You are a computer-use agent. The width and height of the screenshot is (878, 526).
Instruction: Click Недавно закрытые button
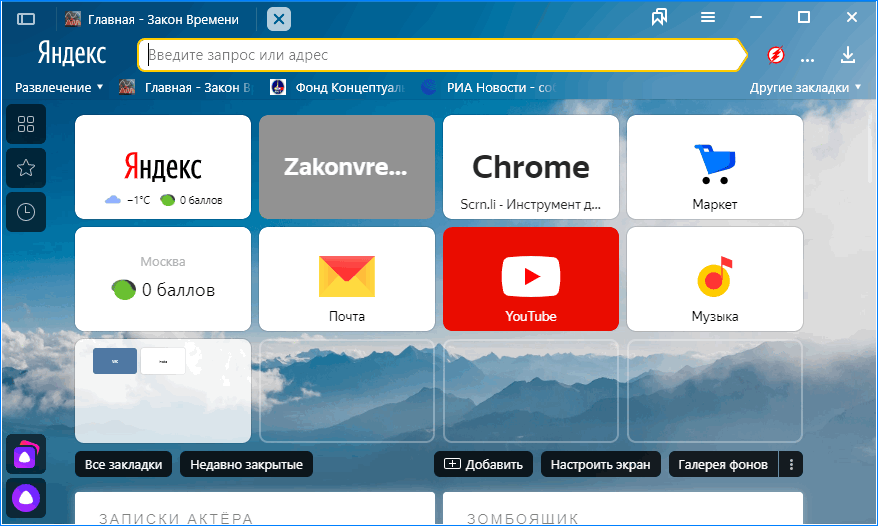(x=246, y=464)
